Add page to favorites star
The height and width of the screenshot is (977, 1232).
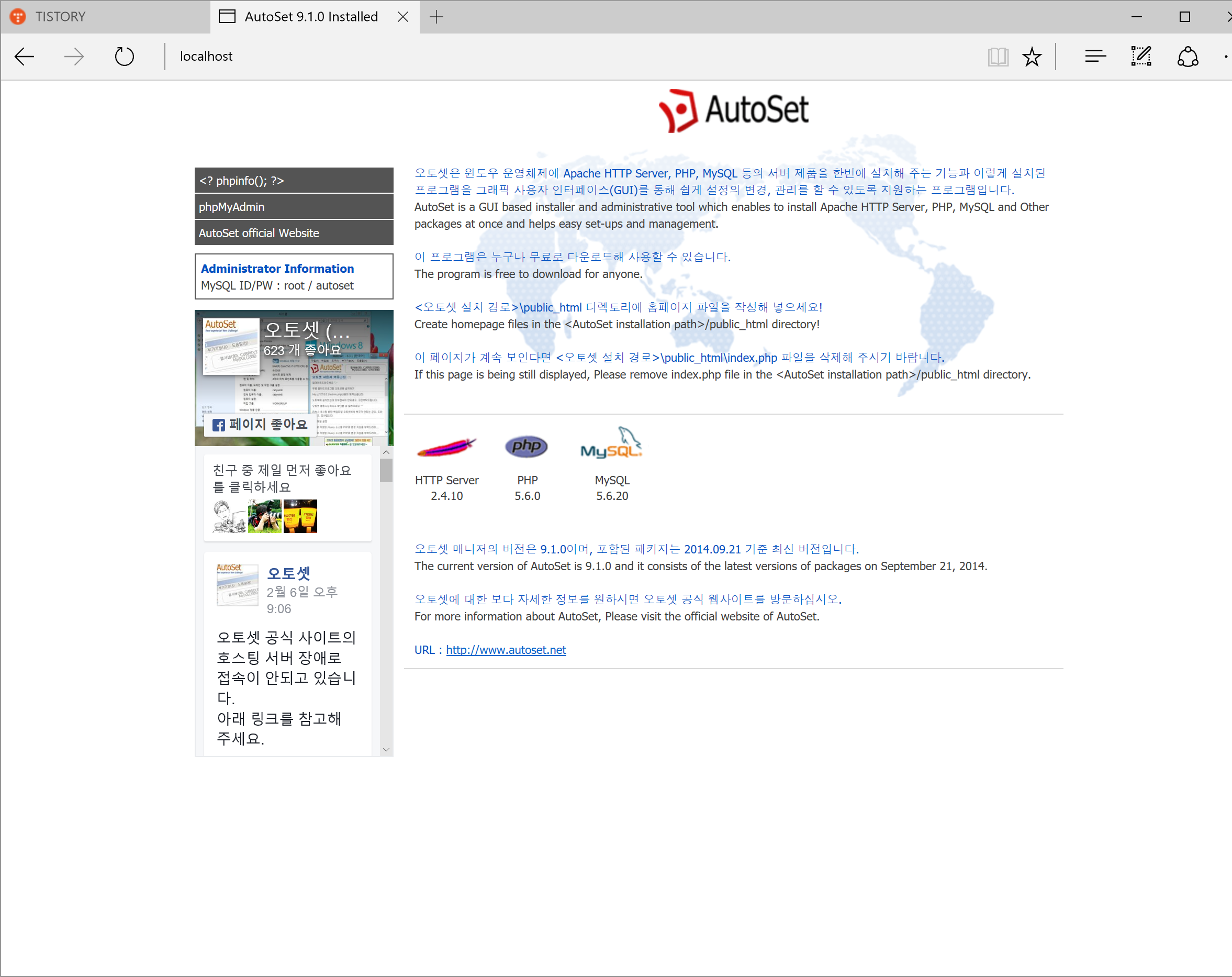point(1032,57)
